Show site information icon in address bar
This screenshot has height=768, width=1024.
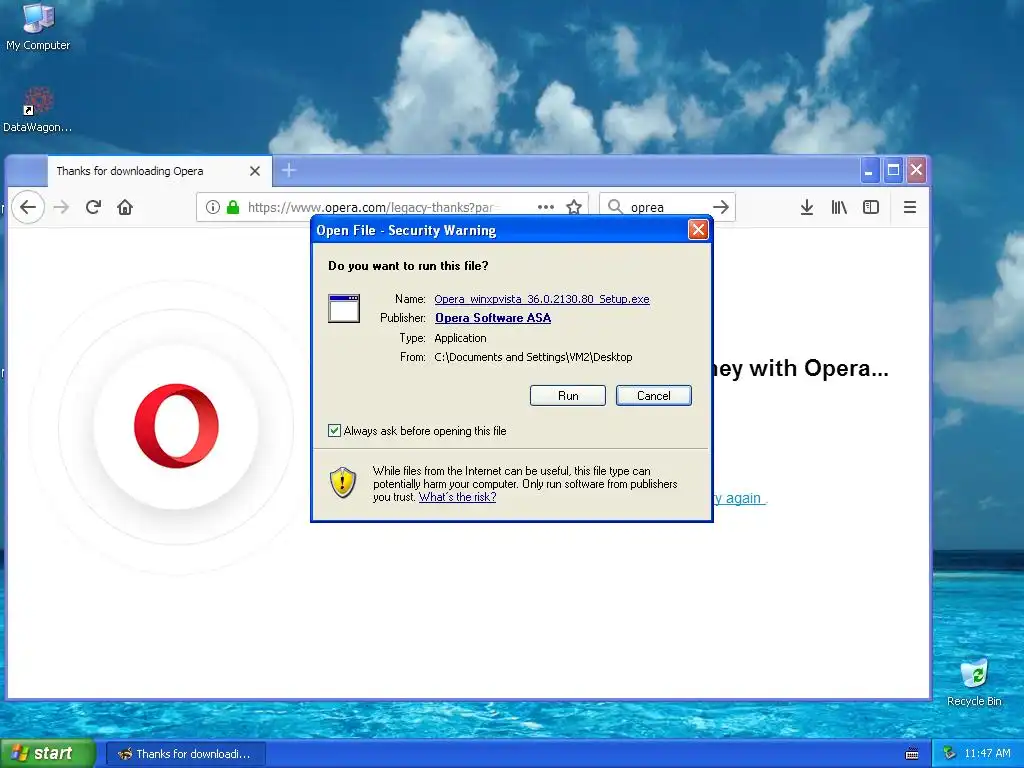tap(212, 207)
